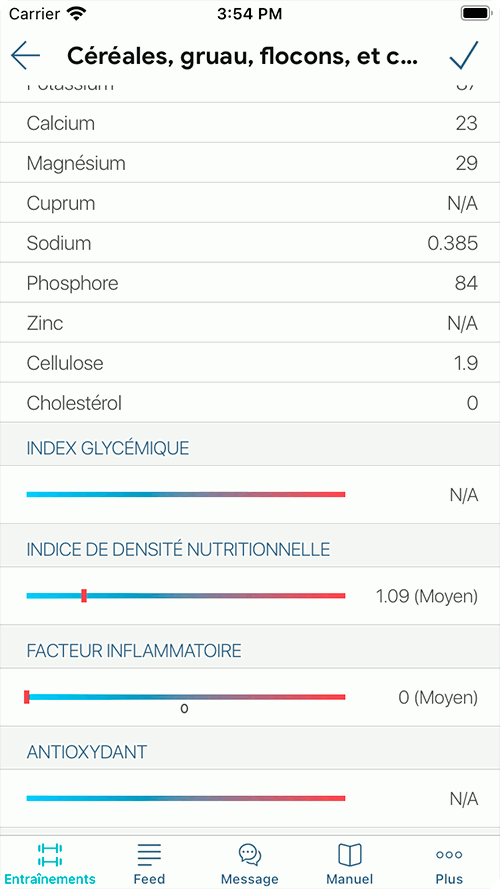Open the Manuel book icon
The width and height of the screenshot is (500, 889).
click(x=350, y=854)
